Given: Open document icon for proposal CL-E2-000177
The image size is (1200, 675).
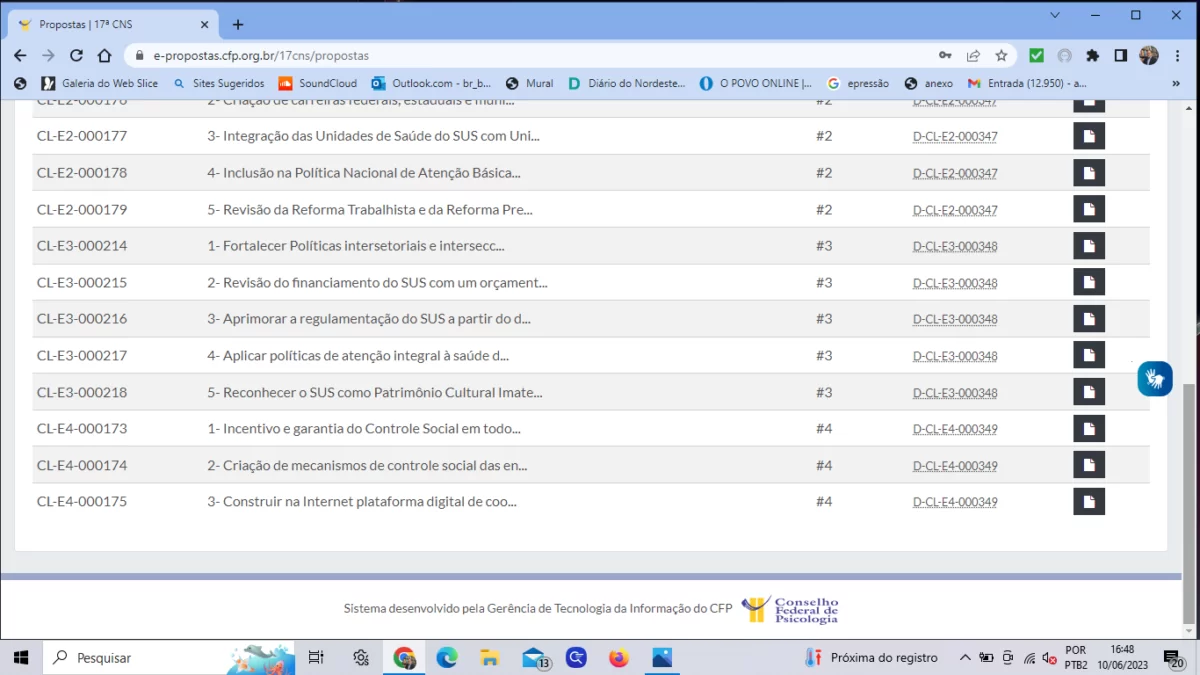Looking at the screenshot, I should pos(1088,136).
